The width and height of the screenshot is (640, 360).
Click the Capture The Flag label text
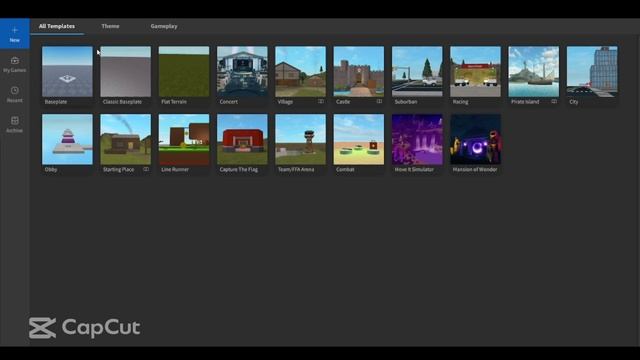239,169
